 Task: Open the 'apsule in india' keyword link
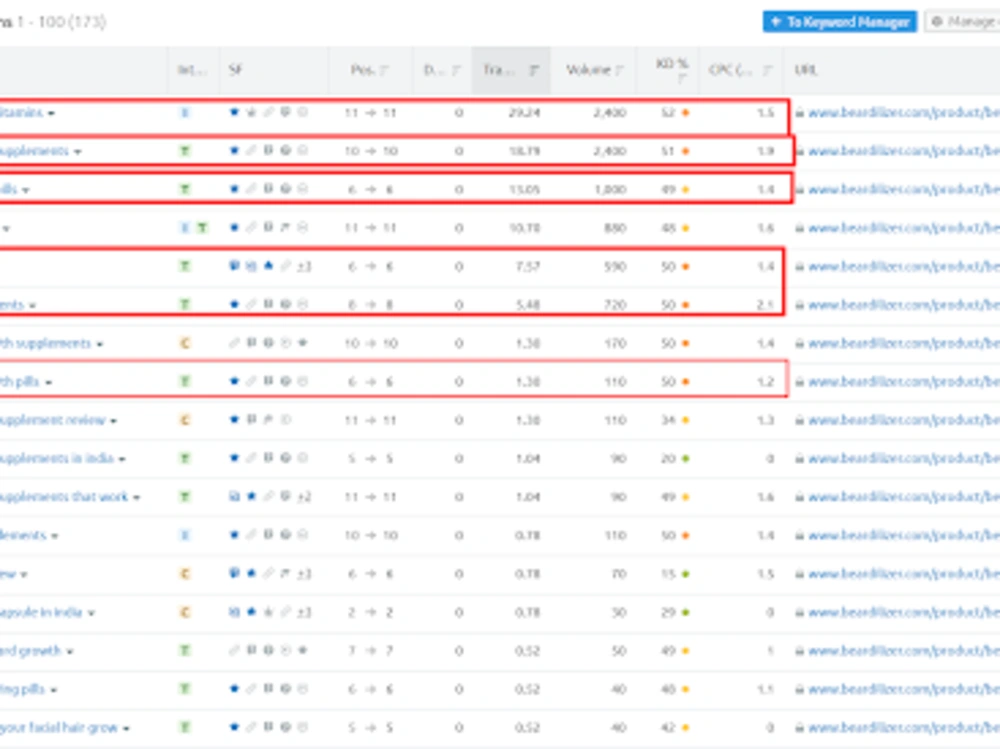(x=41, y=612)
